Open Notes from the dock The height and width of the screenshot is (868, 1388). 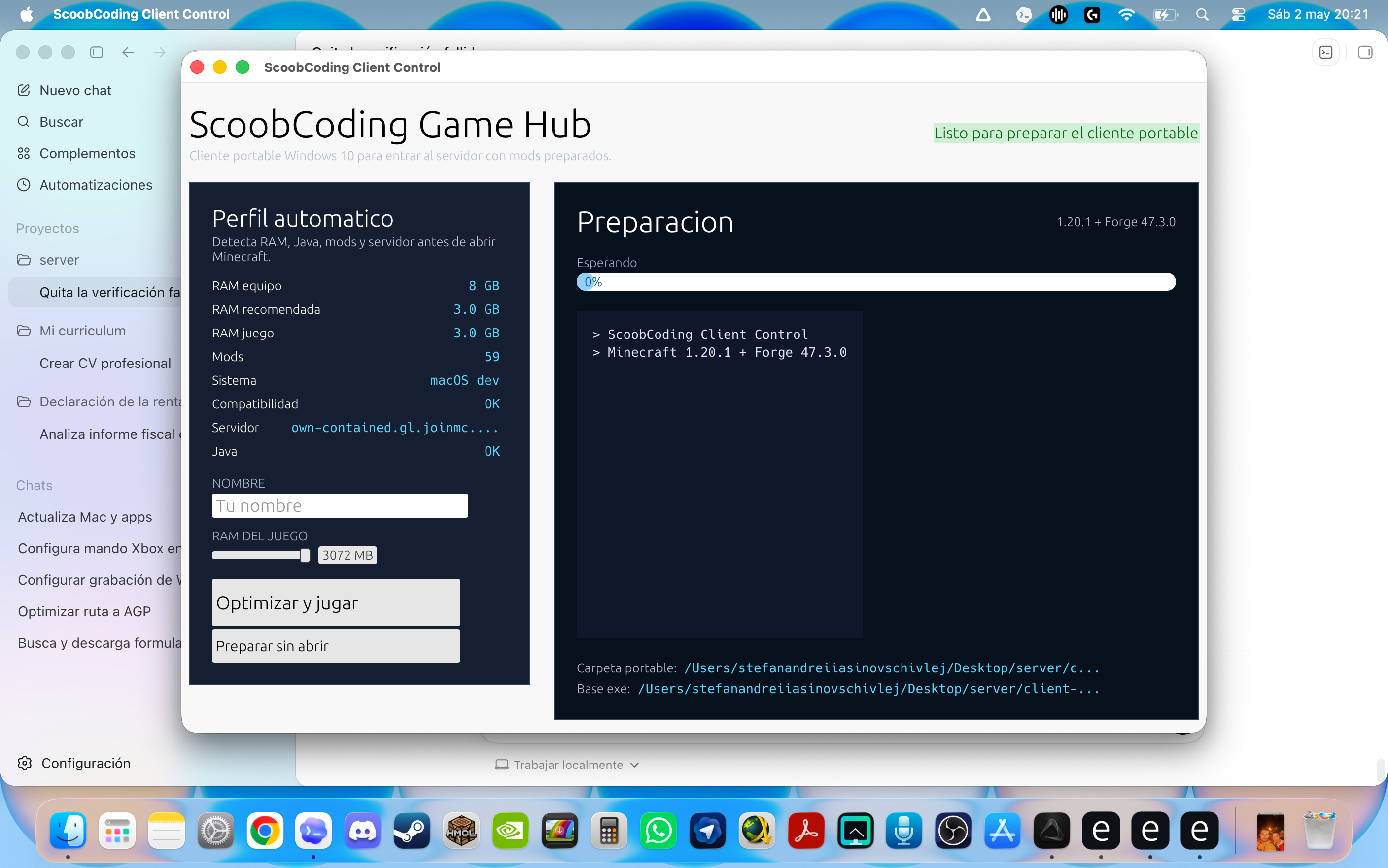tap(167, 830)
